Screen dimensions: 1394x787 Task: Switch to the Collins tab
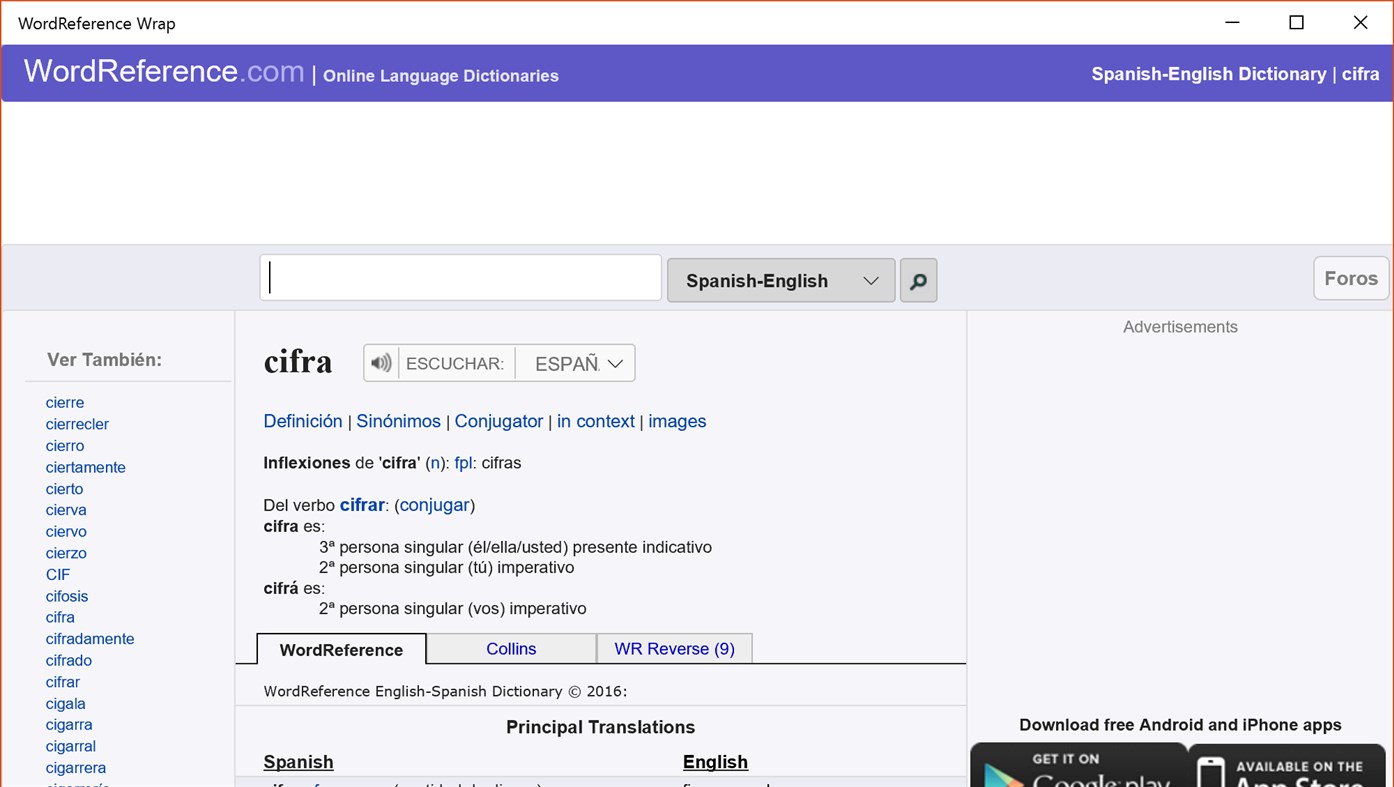tap(511, 649)
